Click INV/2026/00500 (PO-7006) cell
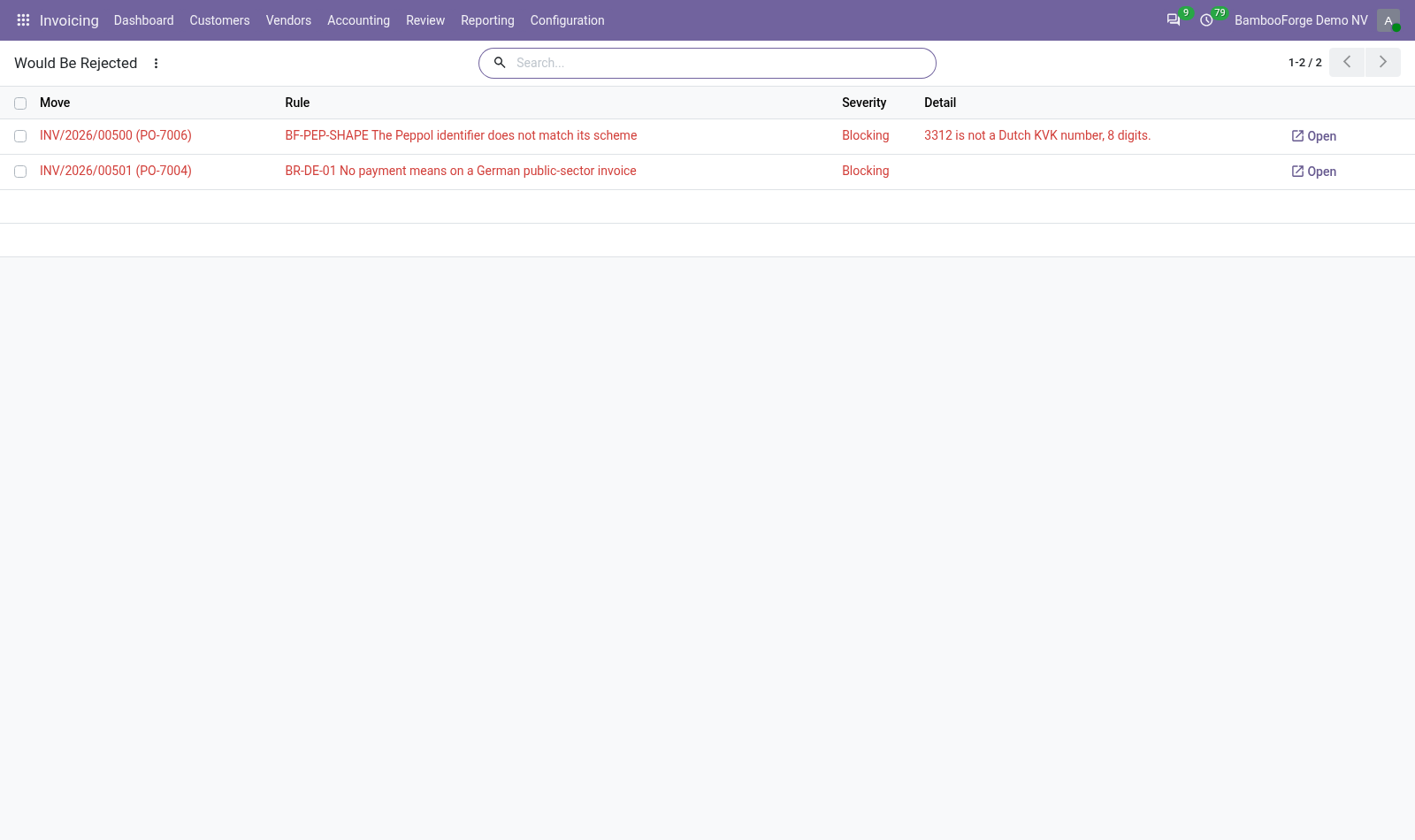Image resolution: width=1415 pixels, height=840 pixels. (116, 135)
